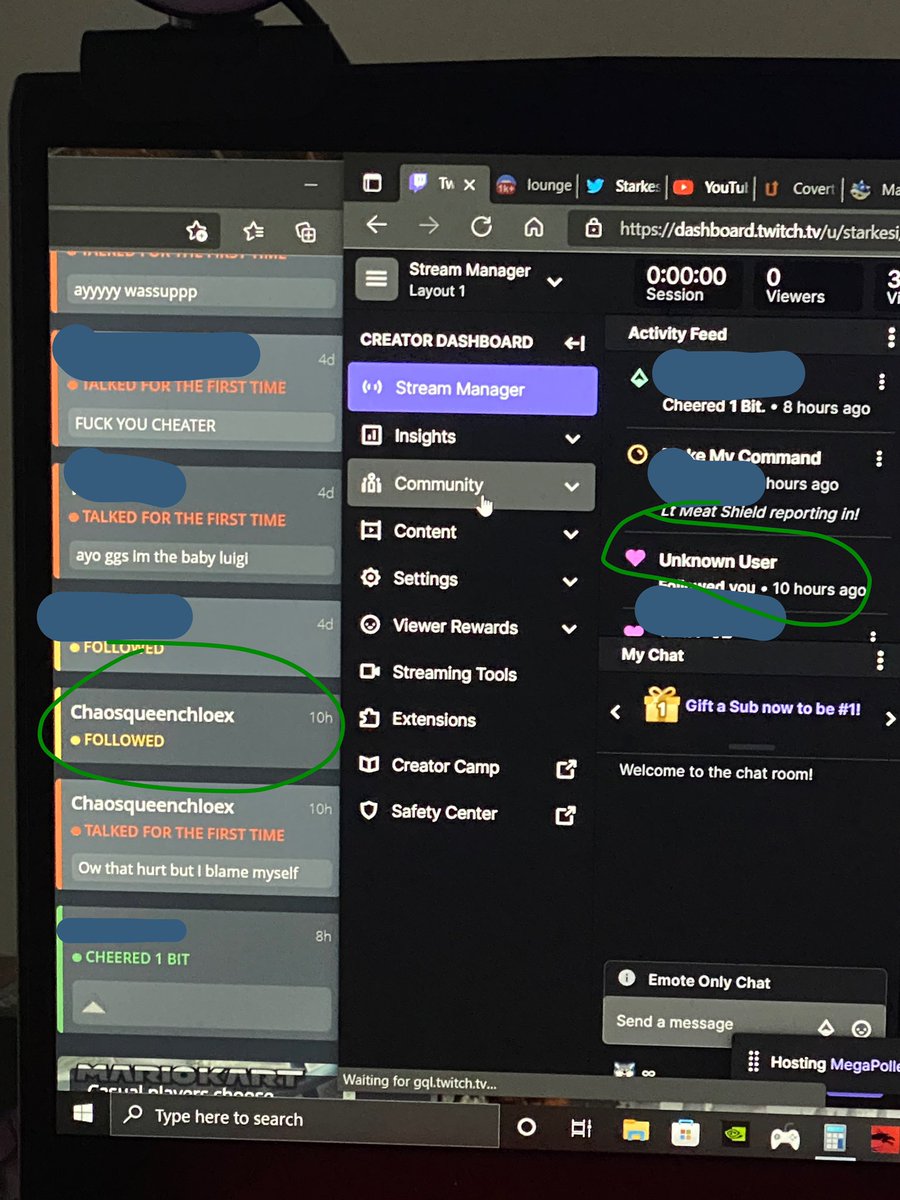
Task: Click the Bits icon in chat box
Action: [826, 1026]
